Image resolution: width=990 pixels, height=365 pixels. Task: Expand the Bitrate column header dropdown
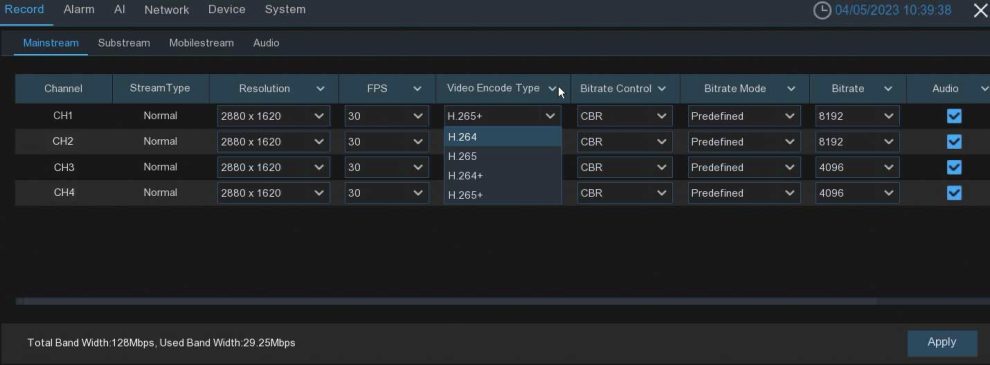click(x=888, y=89)
